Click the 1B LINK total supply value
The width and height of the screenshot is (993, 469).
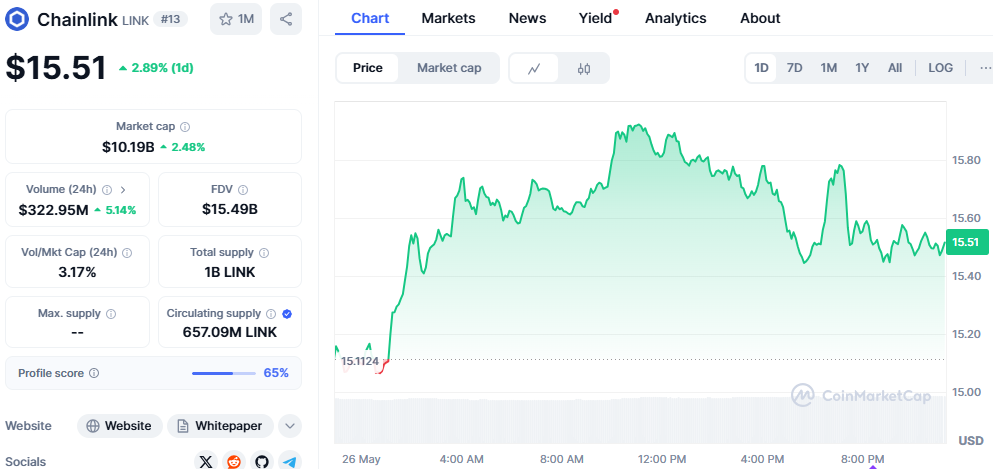pyautogui.click(x=230, y=273)
